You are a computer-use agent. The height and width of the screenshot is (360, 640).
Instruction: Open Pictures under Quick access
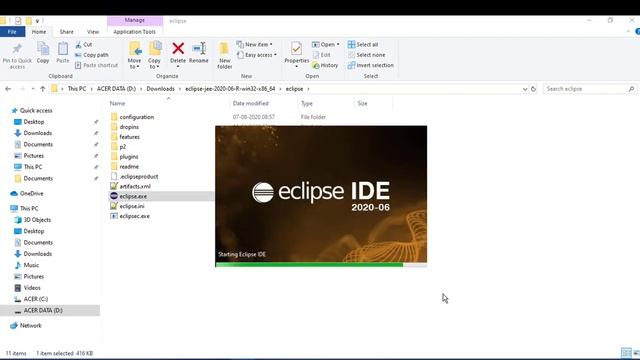coord(33,156)
